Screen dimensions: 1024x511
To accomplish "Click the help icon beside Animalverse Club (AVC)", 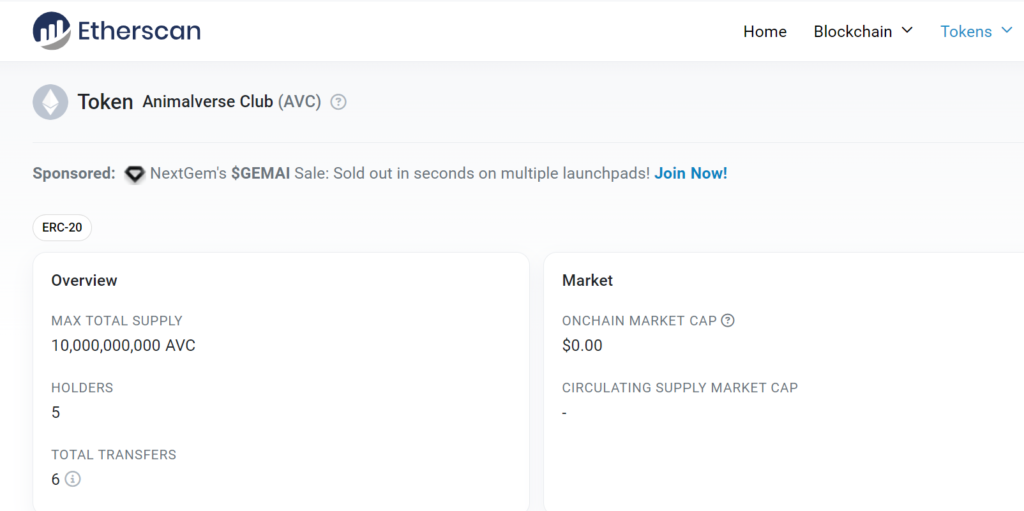I will [338, 102].
